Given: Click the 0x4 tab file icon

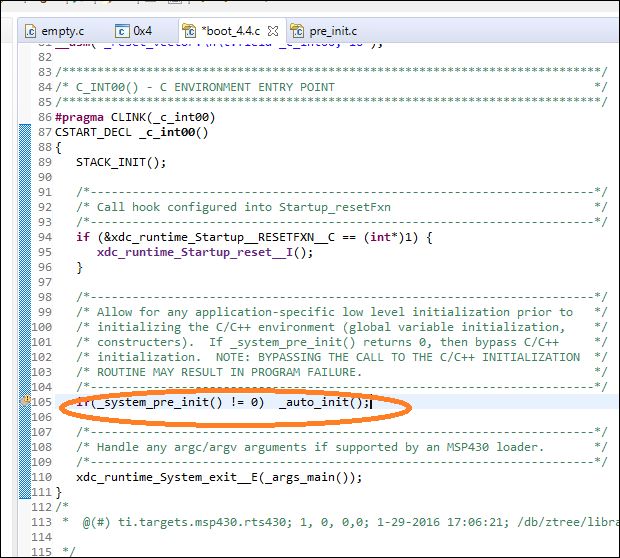Looking at the screenshot, I should (x=122, y=31).
